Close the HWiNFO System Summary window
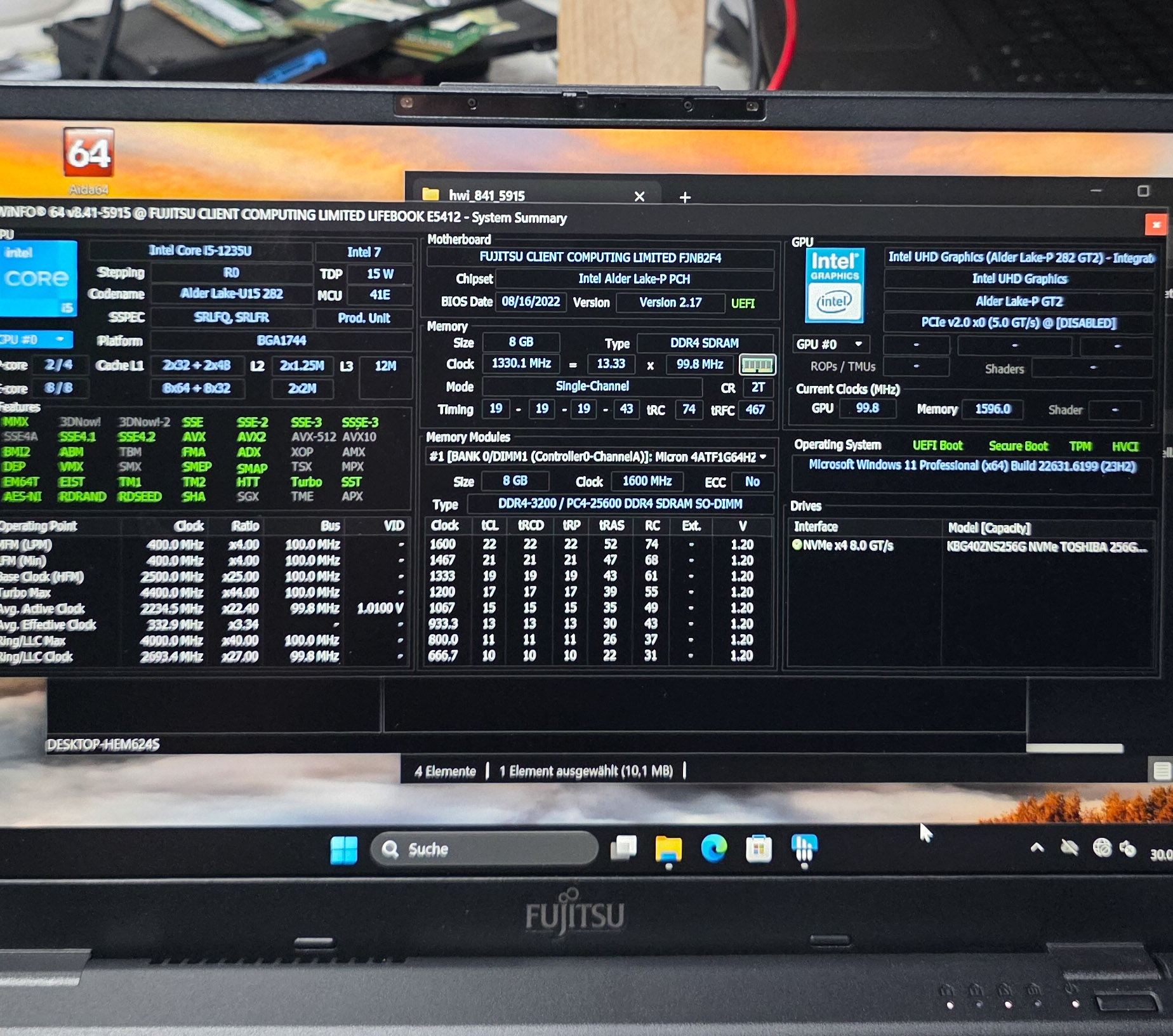Image resolution: width=1173 pixels, height=1036 pixels. (x=1156, y=224)
